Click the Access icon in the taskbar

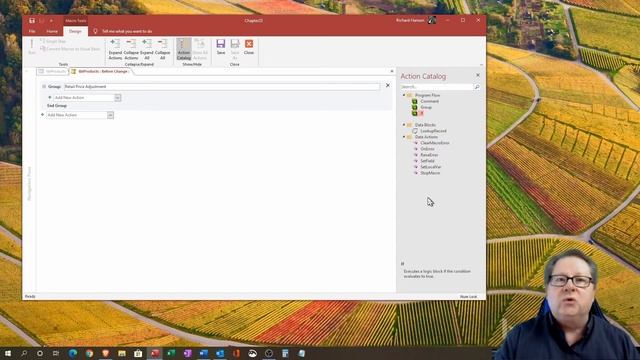pyautogui.click(x=155, y=353)
